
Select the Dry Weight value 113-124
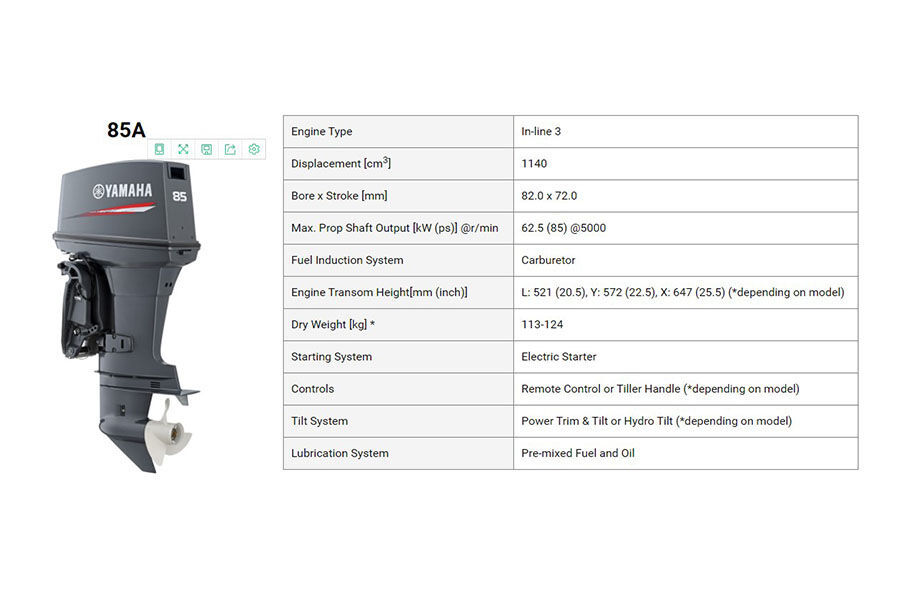(543, 324)
